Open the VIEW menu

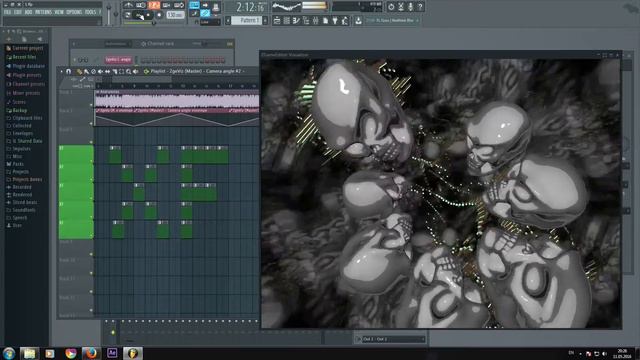point(59,12)
